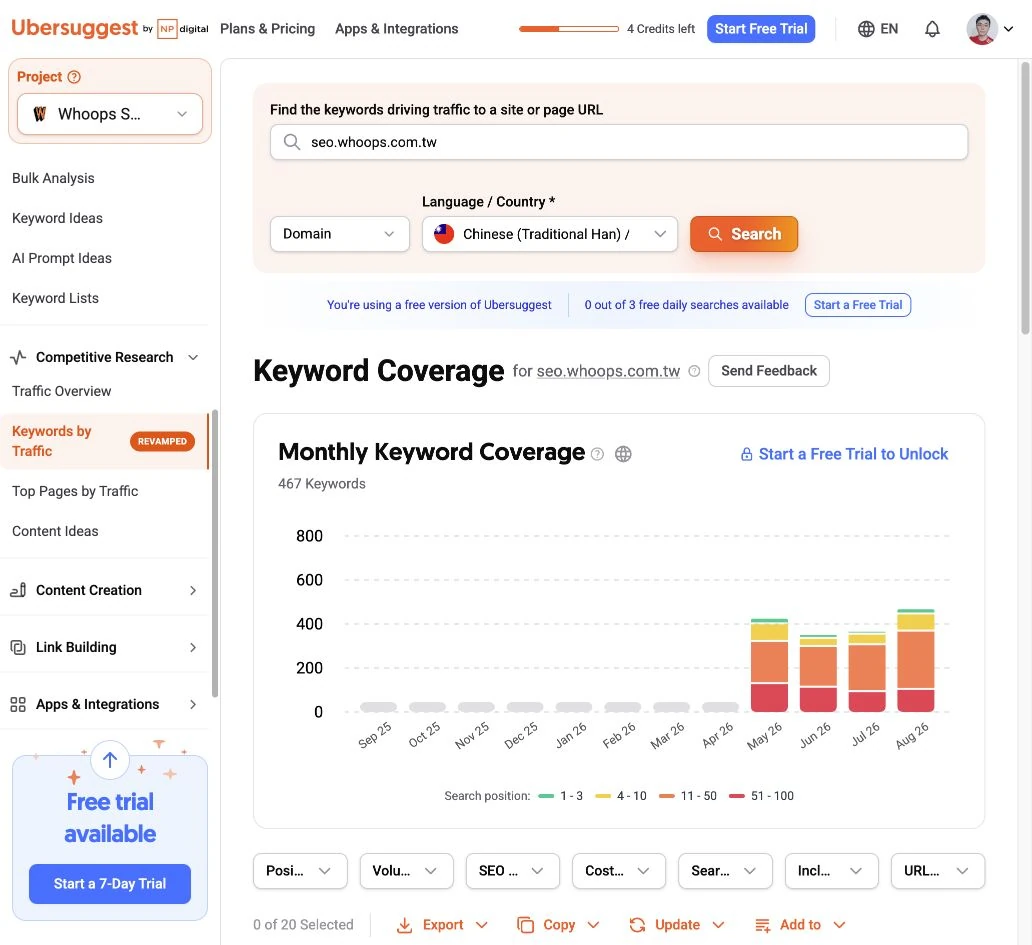1032x945 pixels.
Task: Open the Volu... filter dropdown
Action: [x=406, y=871]
